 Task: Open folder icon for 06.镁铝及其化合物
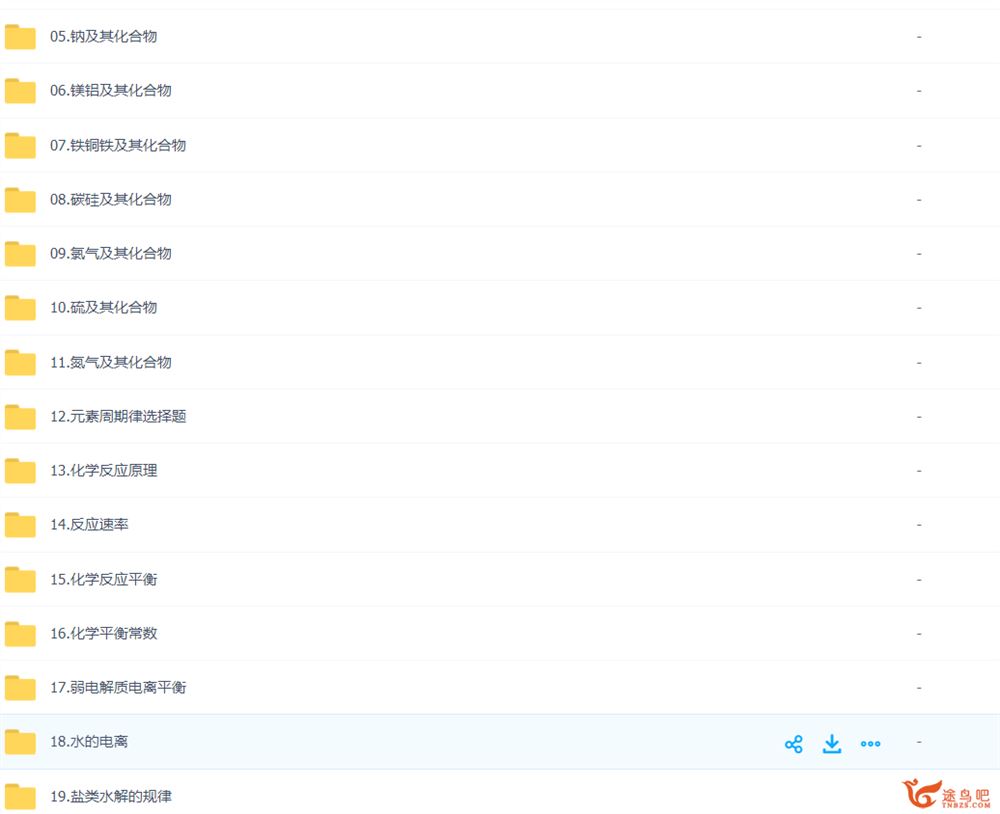click(20, 91)
